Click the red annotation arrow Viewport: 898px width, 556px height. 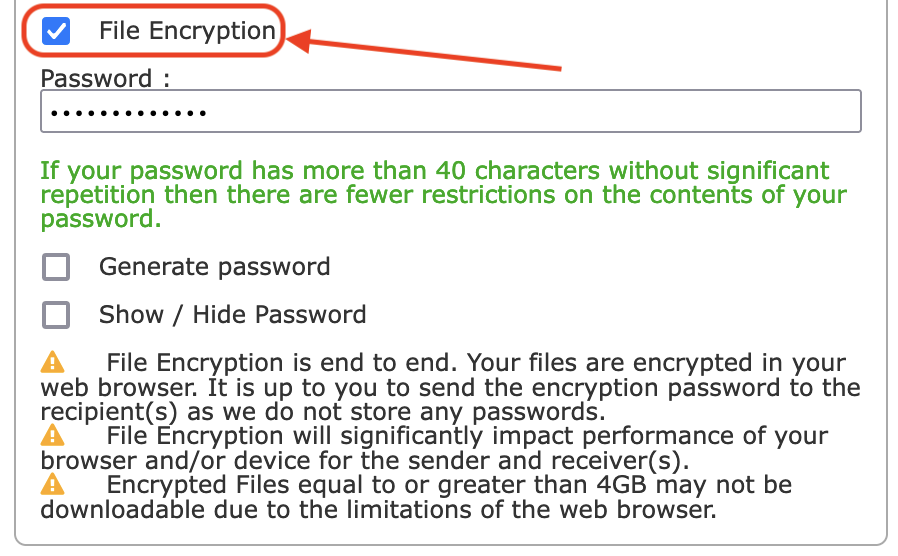430,54
